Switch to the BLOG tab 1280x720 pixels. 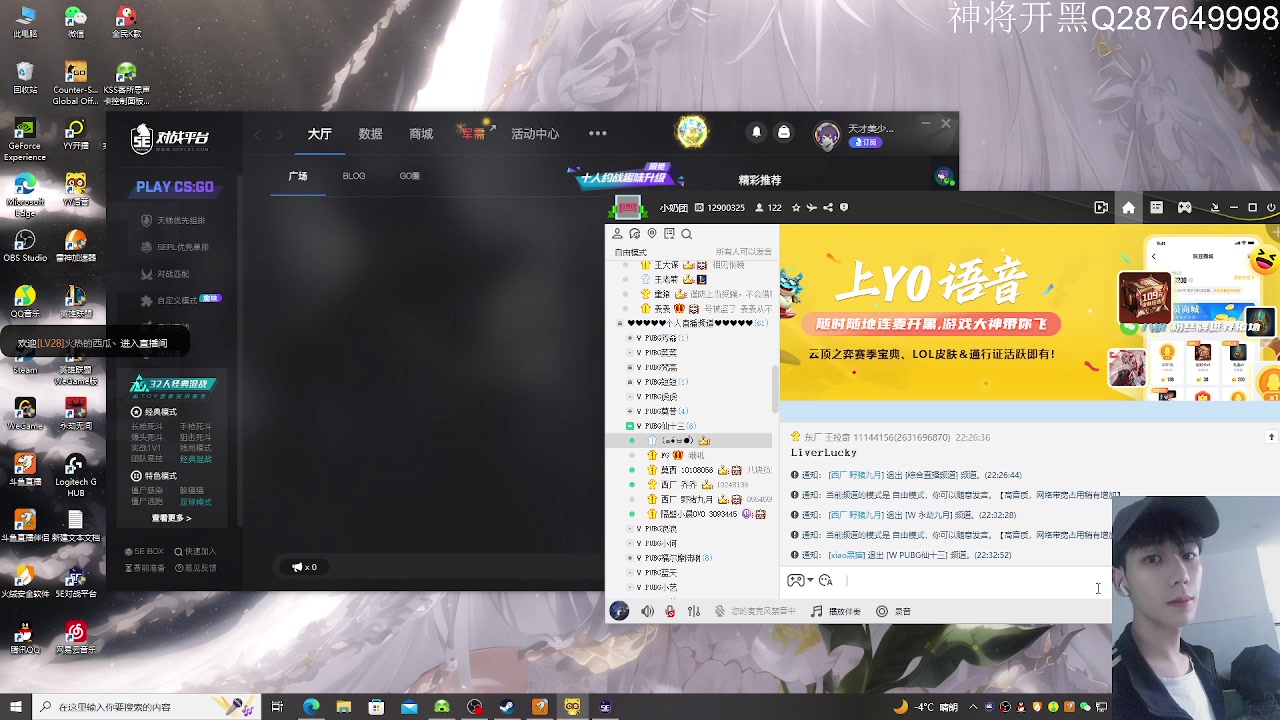(x=354, y=175)
